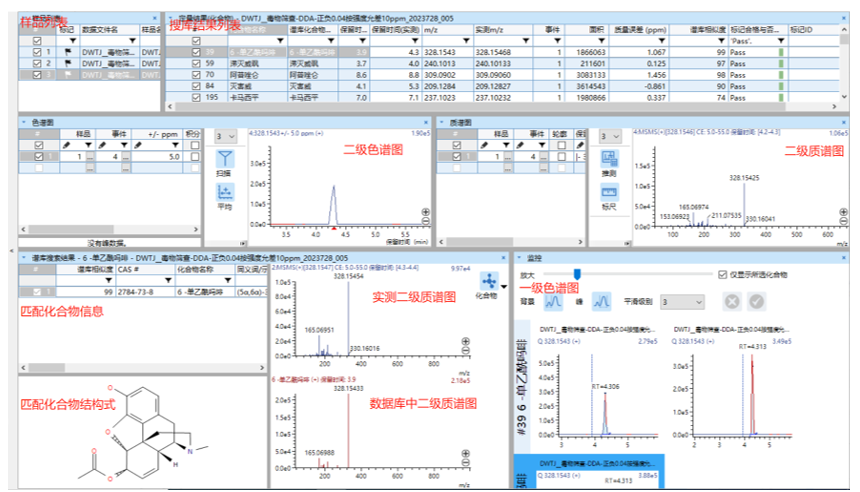The height and width of the screenshot is (492, 860).
Task: Click the scan filter funnel icon
Action: pyautogui.click(x=225, y=159)
